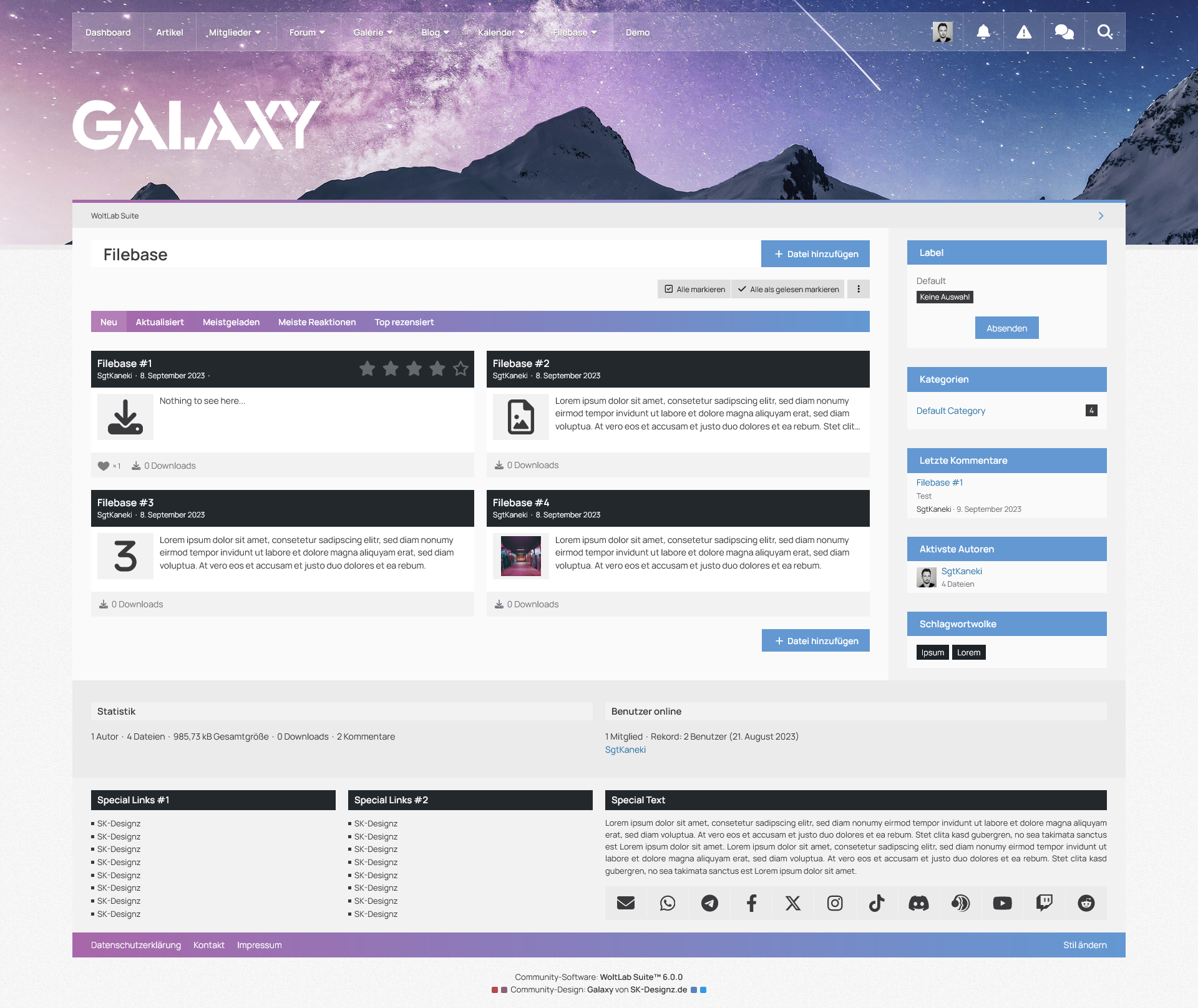Open the notifications bell icon
1198x1008 pixels.
tap(983, 32)
